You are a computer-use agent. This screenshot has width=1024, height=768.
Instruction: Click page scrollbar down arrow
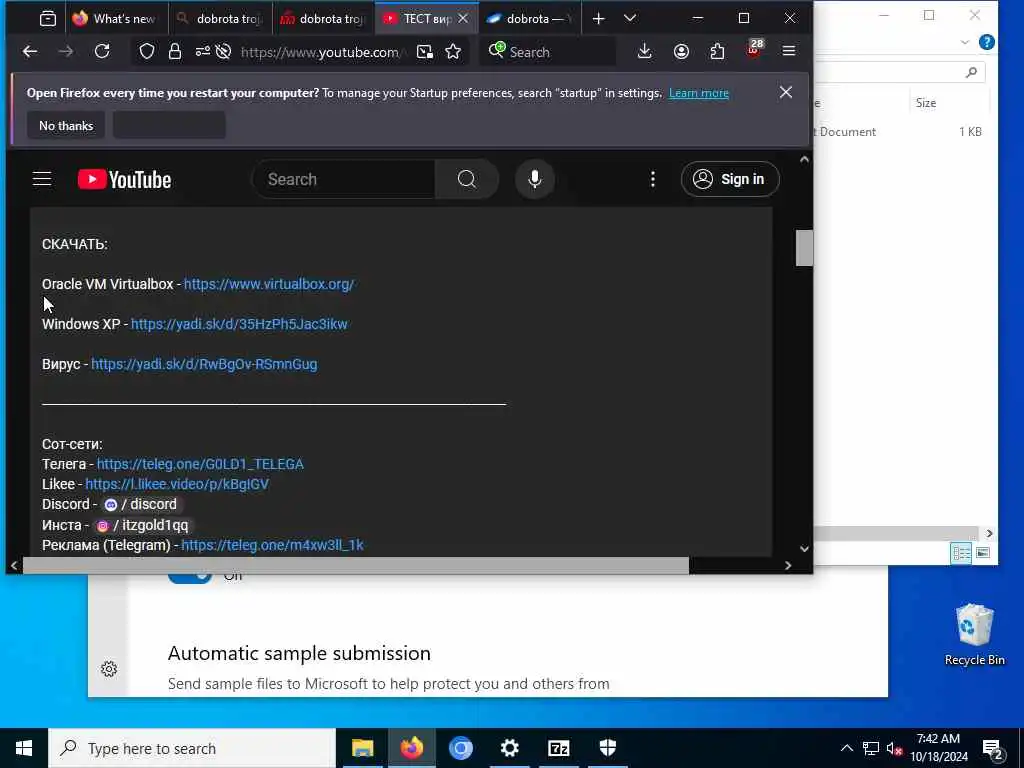coord(804,549)
